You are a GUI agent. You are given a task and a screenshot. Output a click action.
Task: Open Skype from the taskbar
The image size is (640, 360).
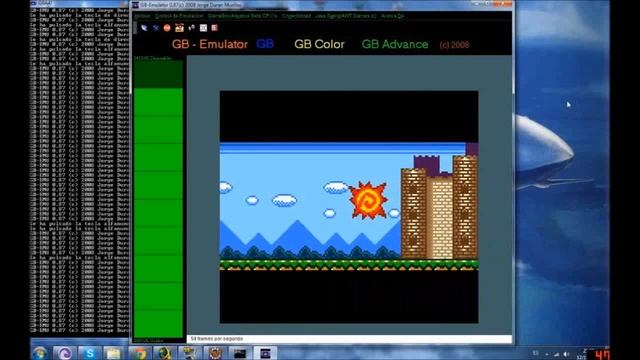coord(89,353)
